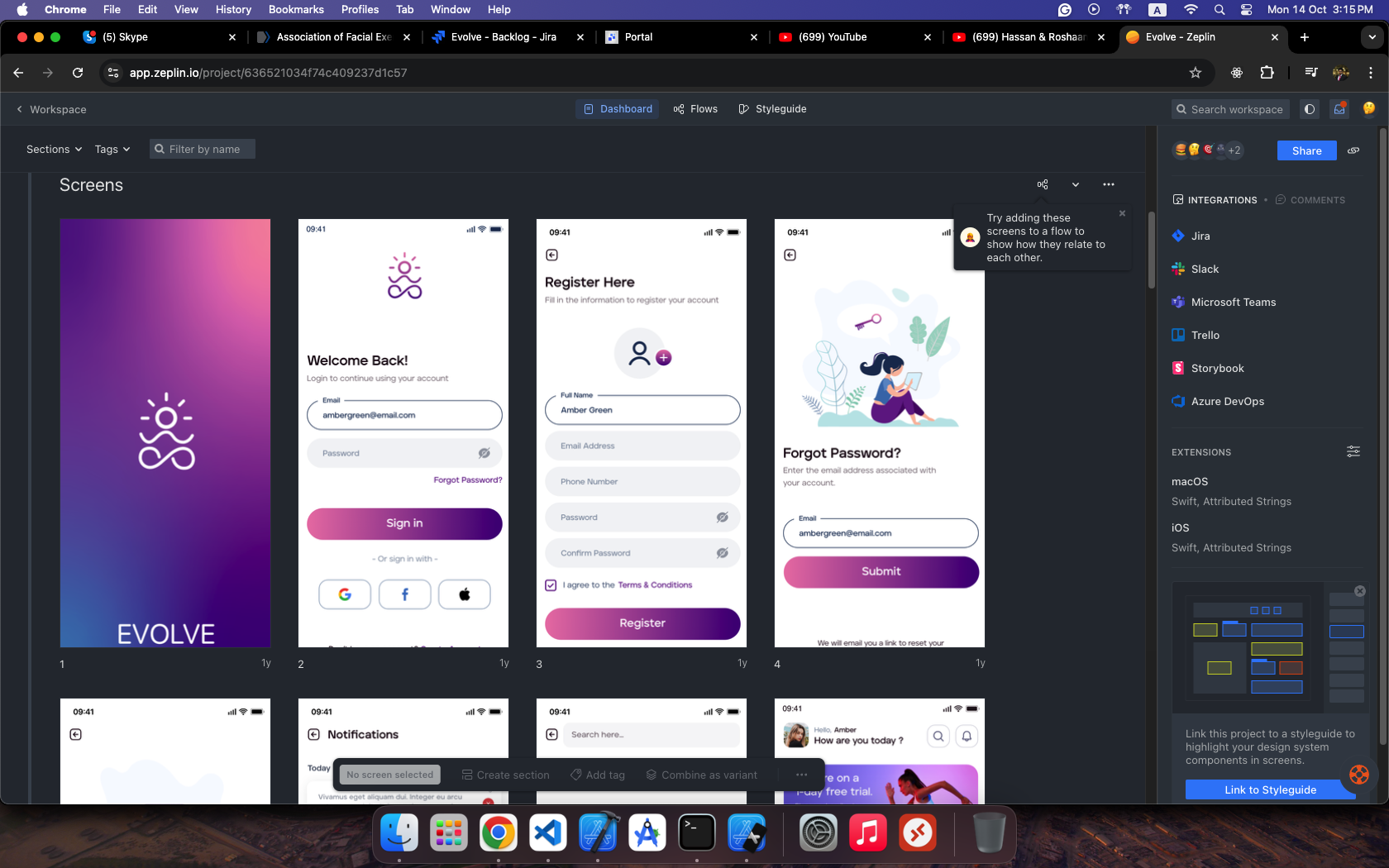Open the Slack integration
Screen dimensions: 1389x868
[x=1196, y=269]
